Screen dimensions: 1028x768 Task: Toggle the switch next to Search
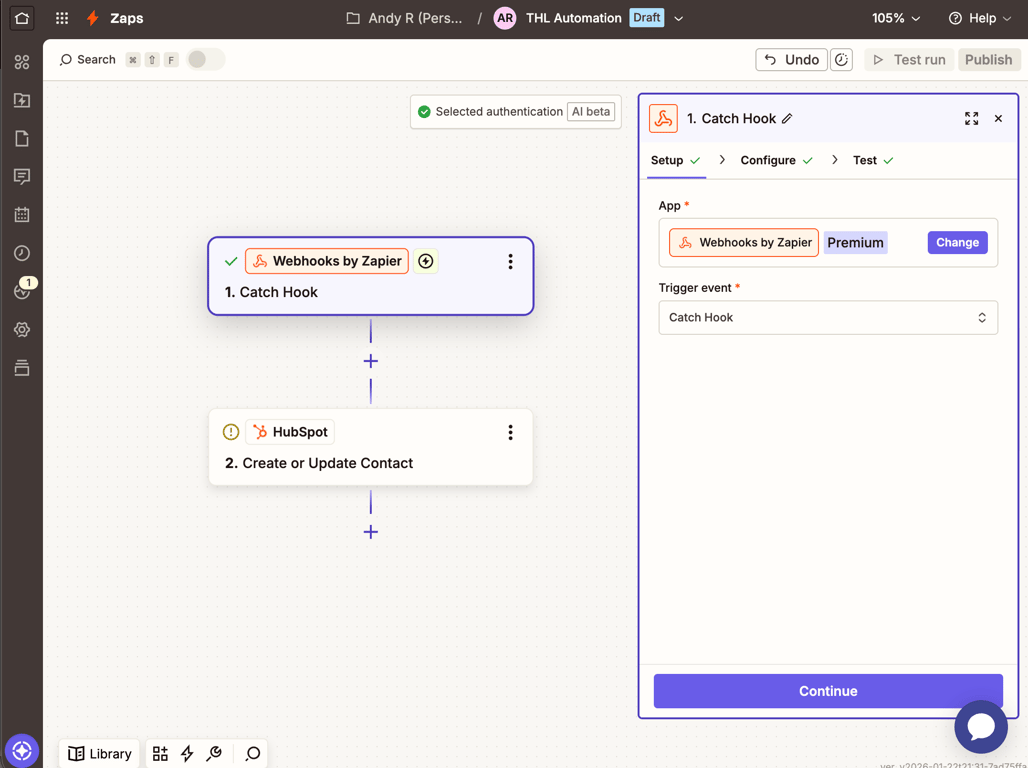205,60
